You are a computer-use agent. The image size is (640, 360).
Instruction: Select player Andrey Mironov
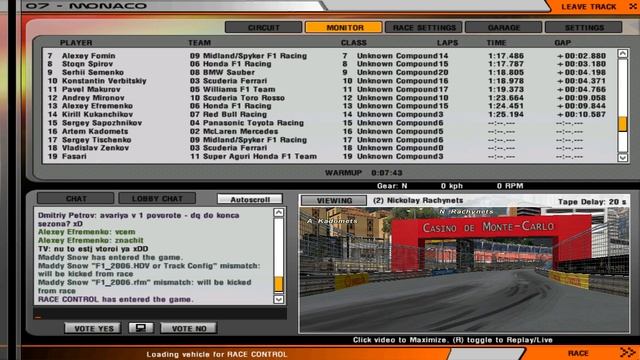tap(93, 98)
